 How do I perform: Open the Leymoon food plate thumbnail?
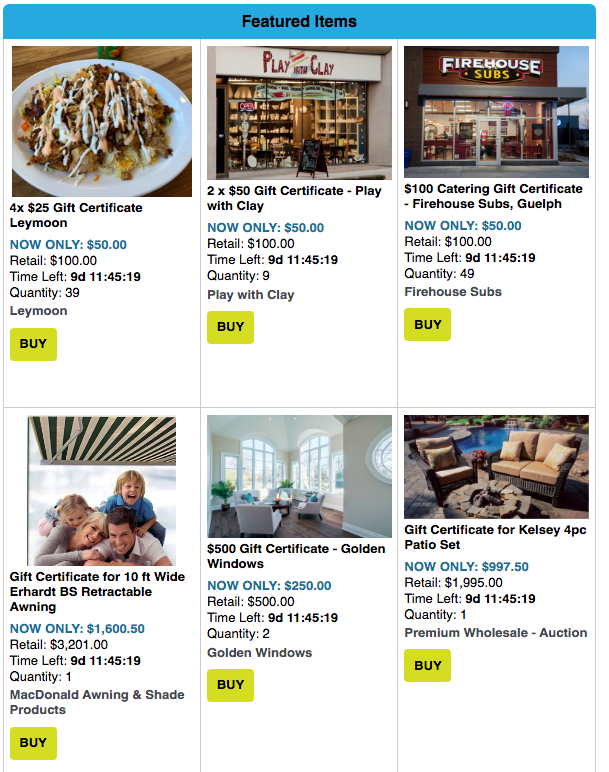(102, 122)
